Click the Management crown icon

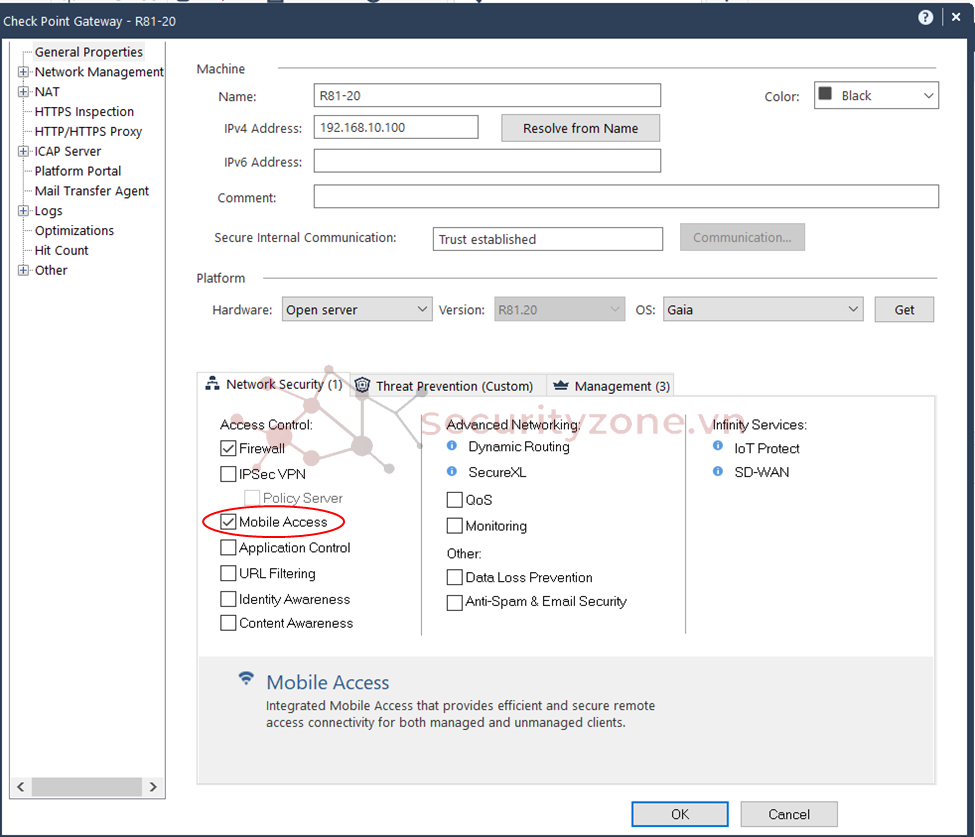tap(560, 386)
